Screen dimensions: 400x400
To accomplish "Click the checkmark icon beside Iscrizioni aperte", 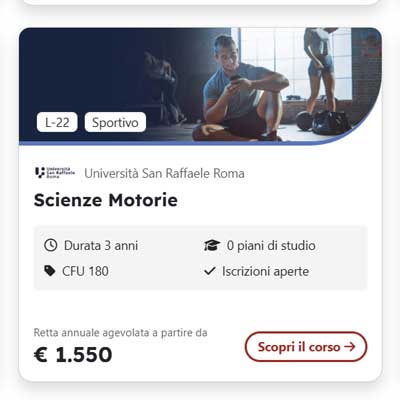I will click(210, 271).
